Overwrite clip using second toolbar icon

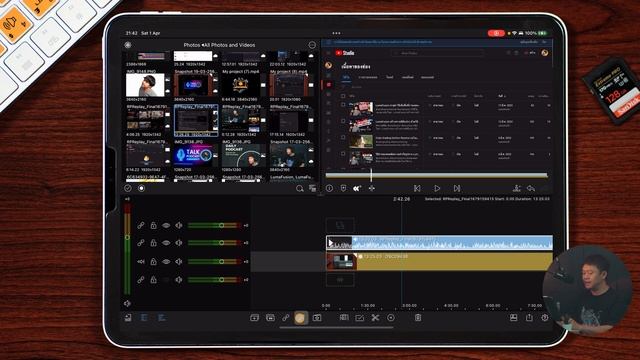point(270,318)
